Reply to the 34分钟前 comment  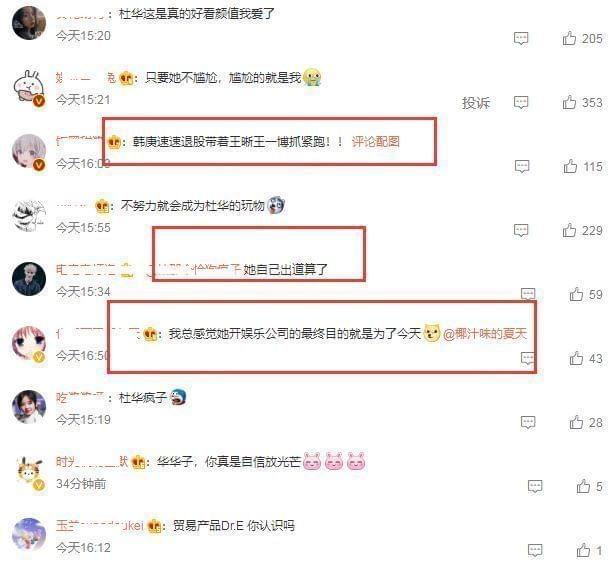[x=535, y=486]
